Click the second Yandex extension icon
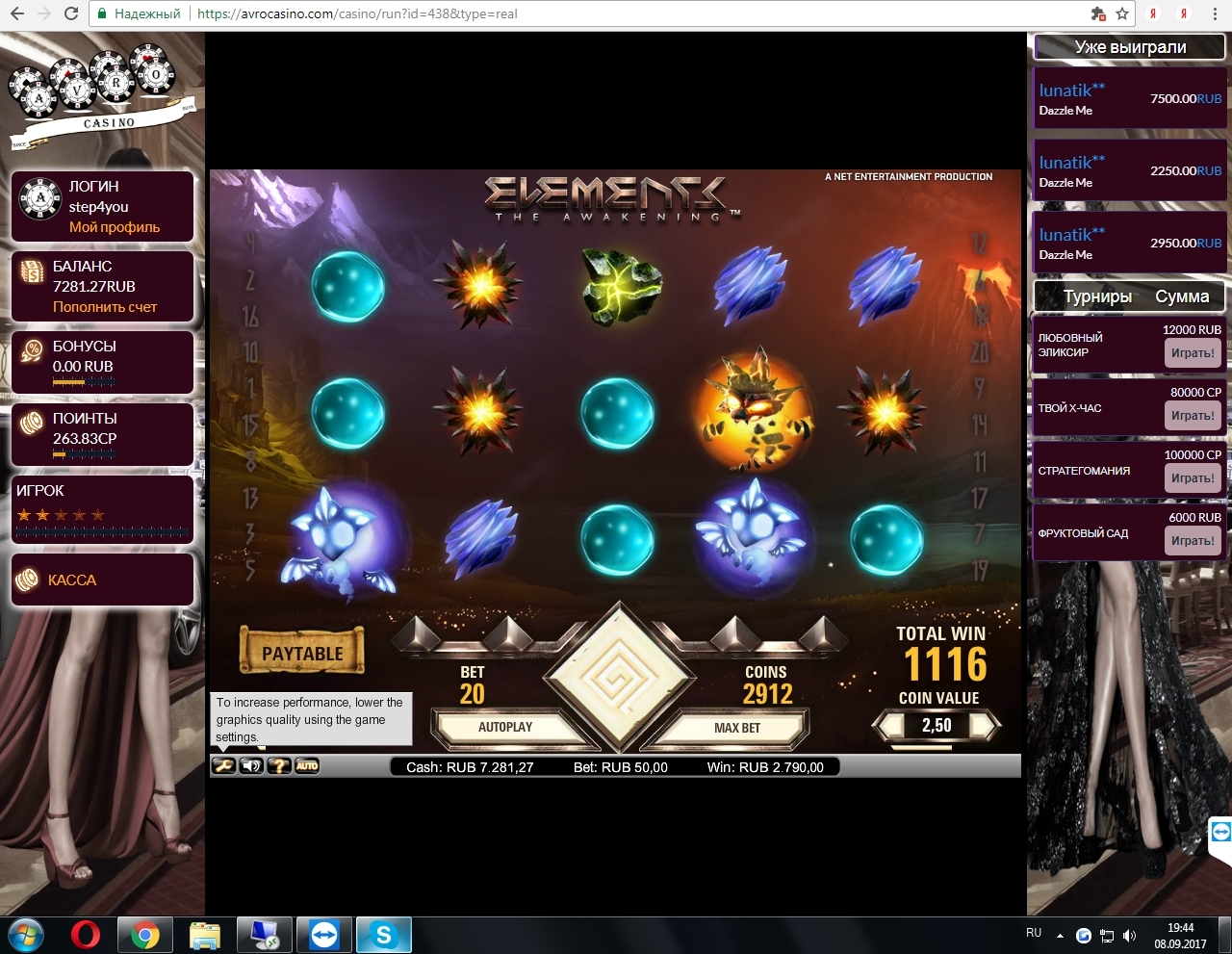This screenshot has height=954, width=1232. click(x=1185, y=13)
